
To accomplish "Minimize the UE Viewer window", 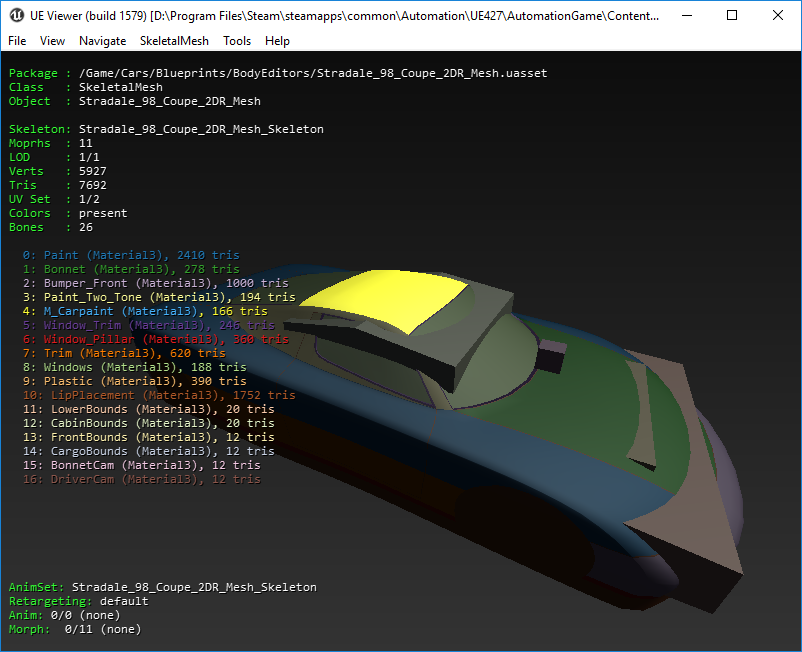I will tap(685, 16).
